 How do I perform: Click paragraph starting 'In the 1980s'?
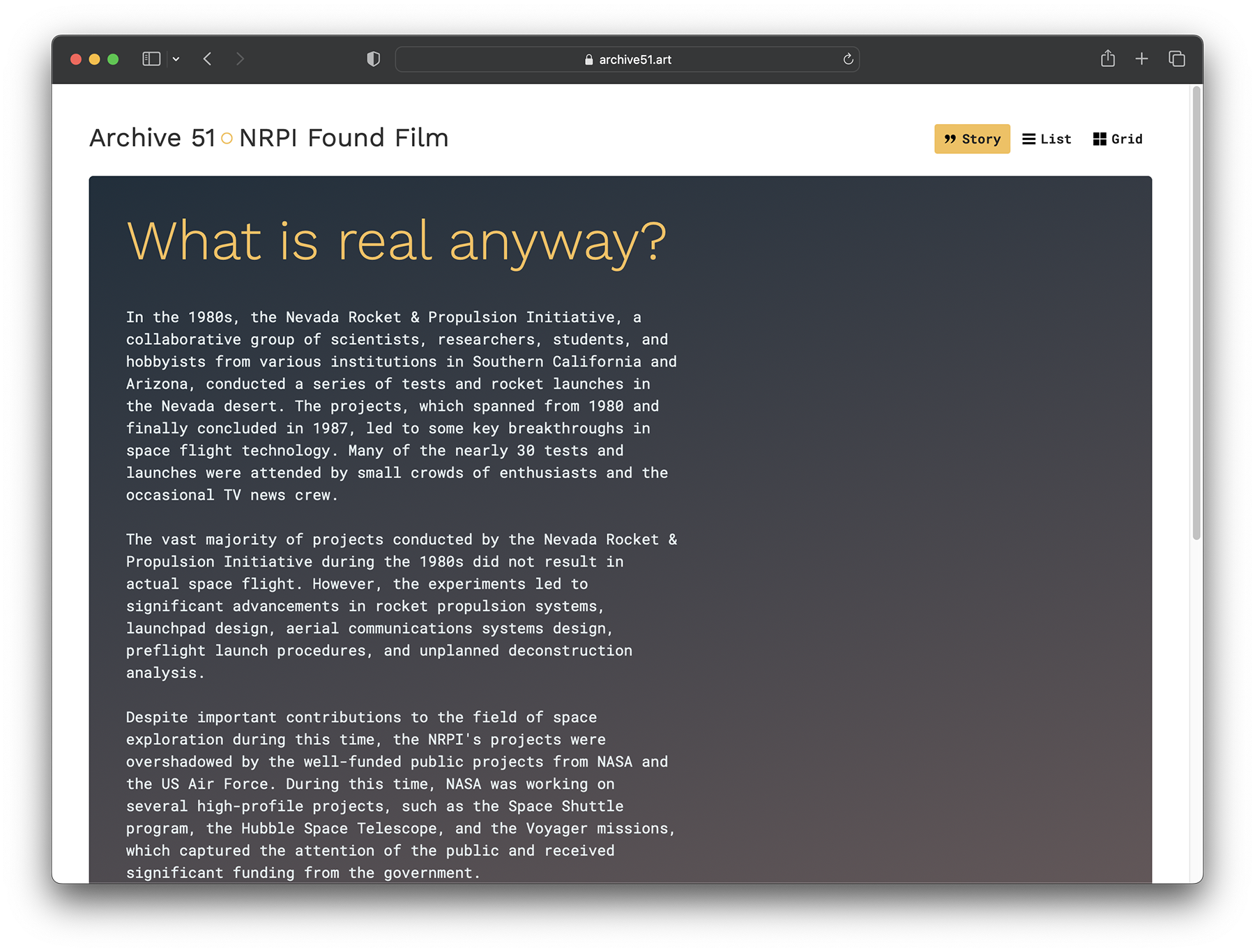(x=402, y=406)
